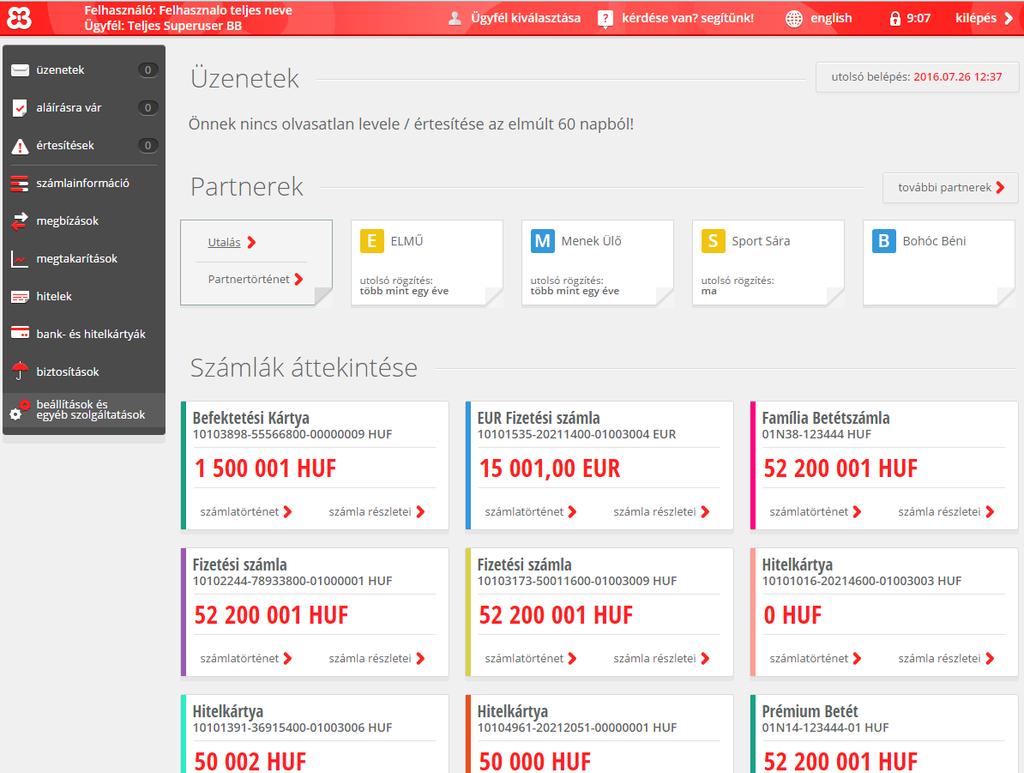This screenshot has width=1024, height=773.
Task: Click the red arrow beside Utalás
Action: pyautogui.click(x=251, y=242)
